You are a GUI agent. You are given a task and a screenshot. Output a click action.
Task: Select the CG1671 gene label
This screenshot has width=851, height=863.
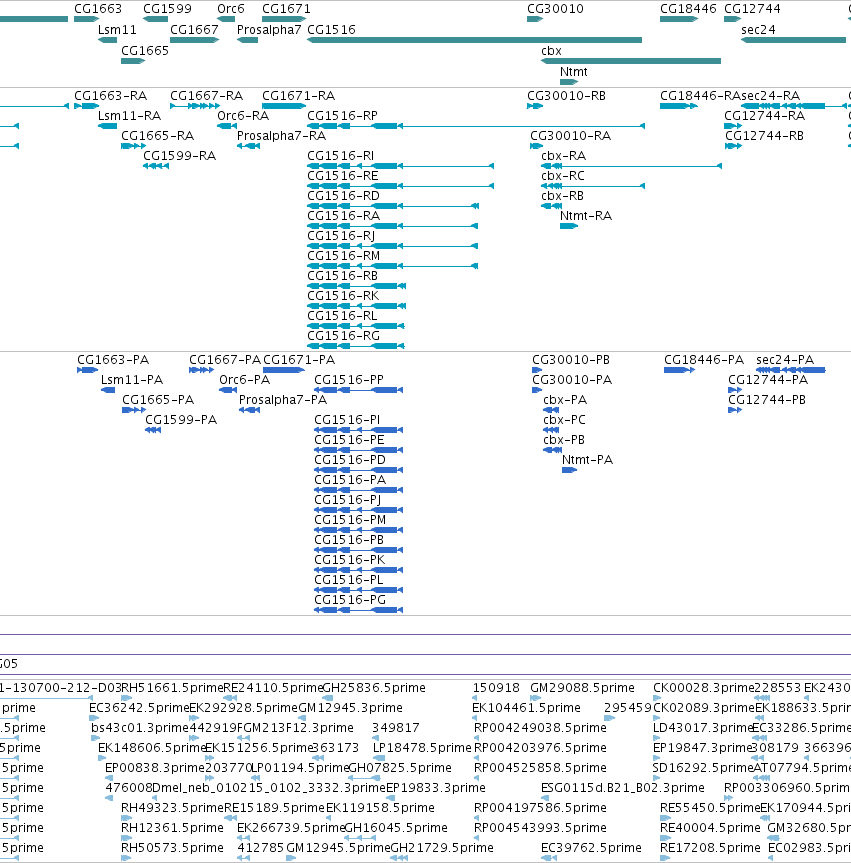coord(286,9)
